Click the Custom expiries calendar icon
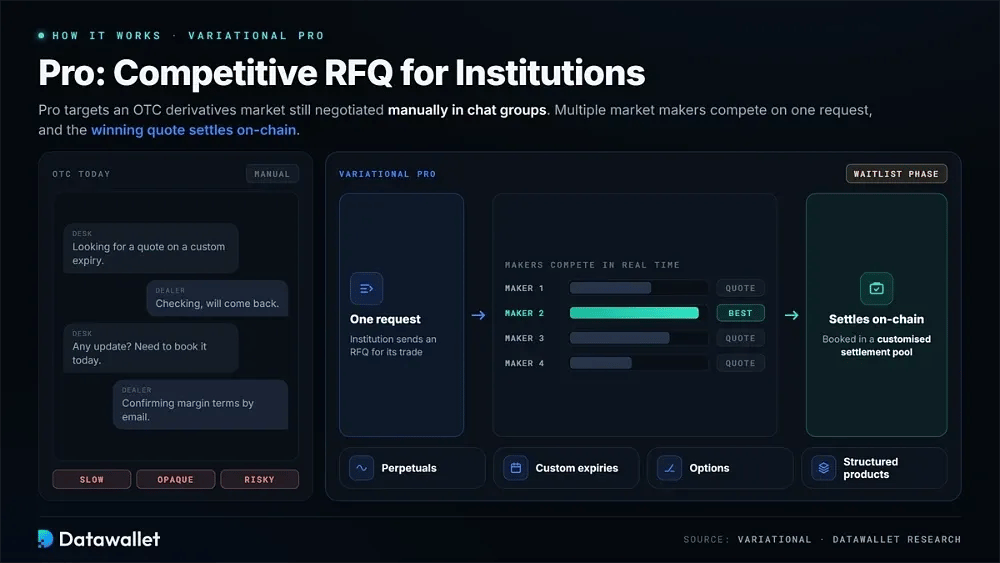 pos(515,468)
